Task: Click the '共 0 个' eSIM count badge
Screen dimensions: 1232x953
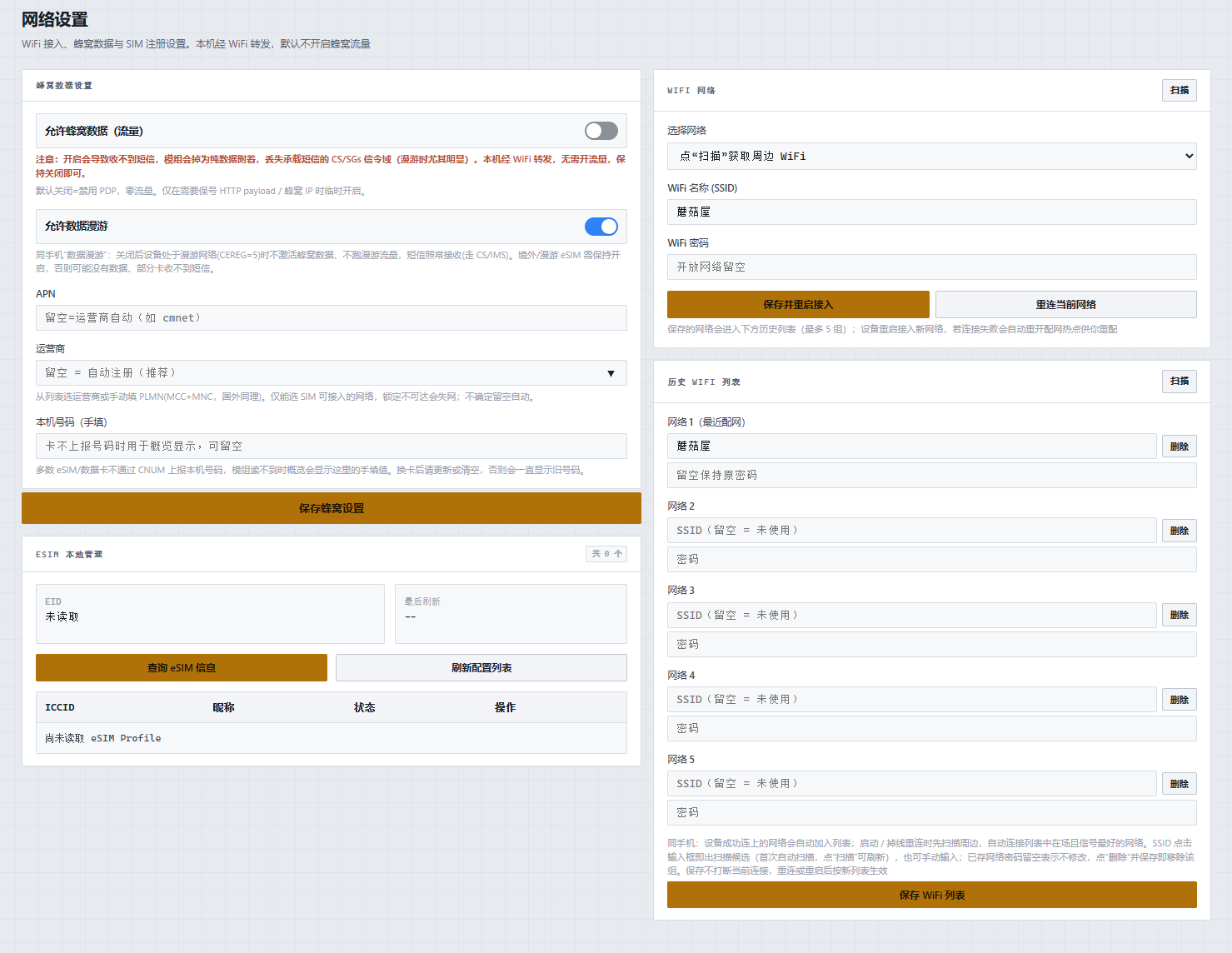Action: tap(606, 554)
